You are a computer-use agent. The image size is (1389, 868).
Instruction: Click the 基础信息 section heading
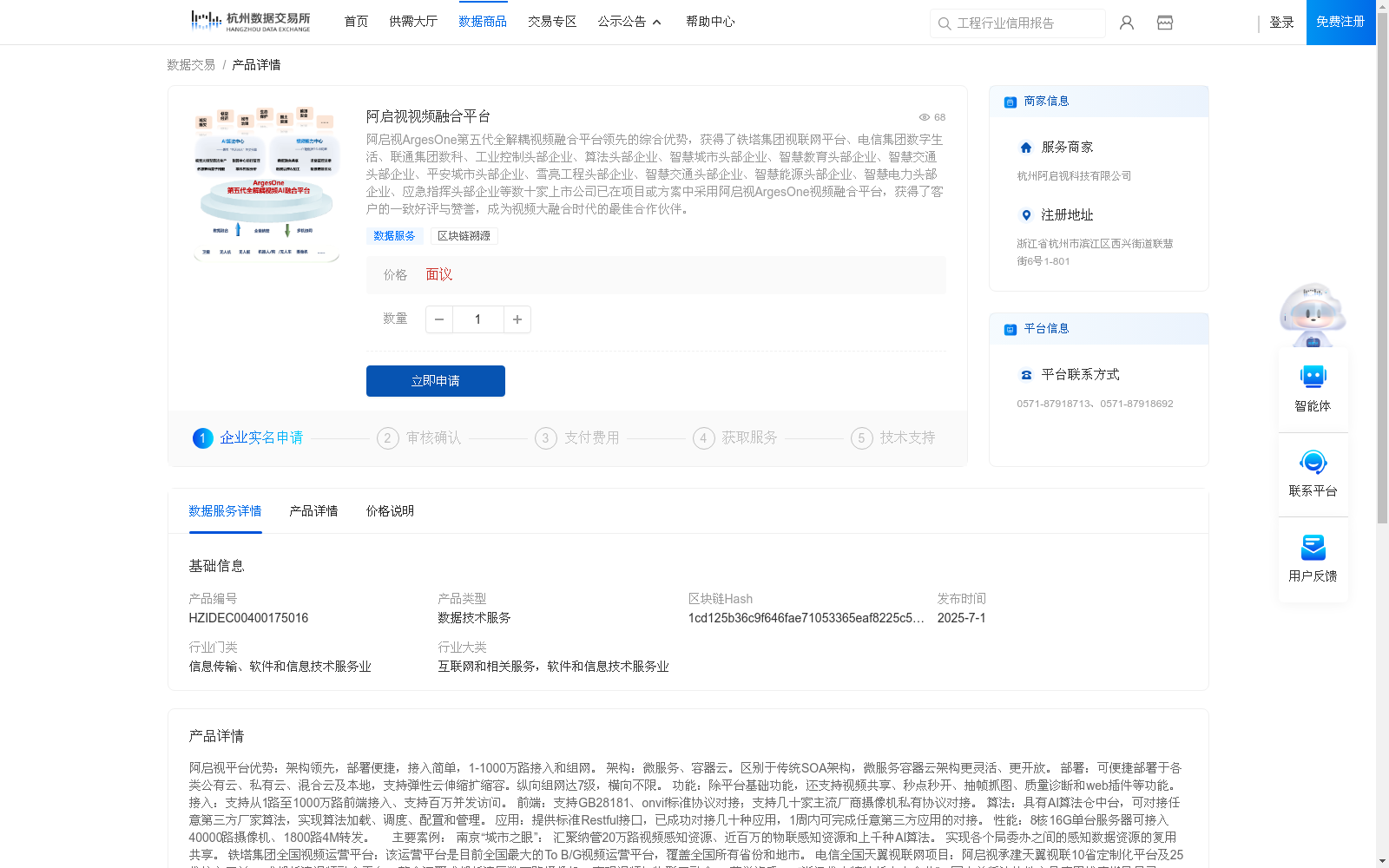pyautogui.click(x=216, y=566)
